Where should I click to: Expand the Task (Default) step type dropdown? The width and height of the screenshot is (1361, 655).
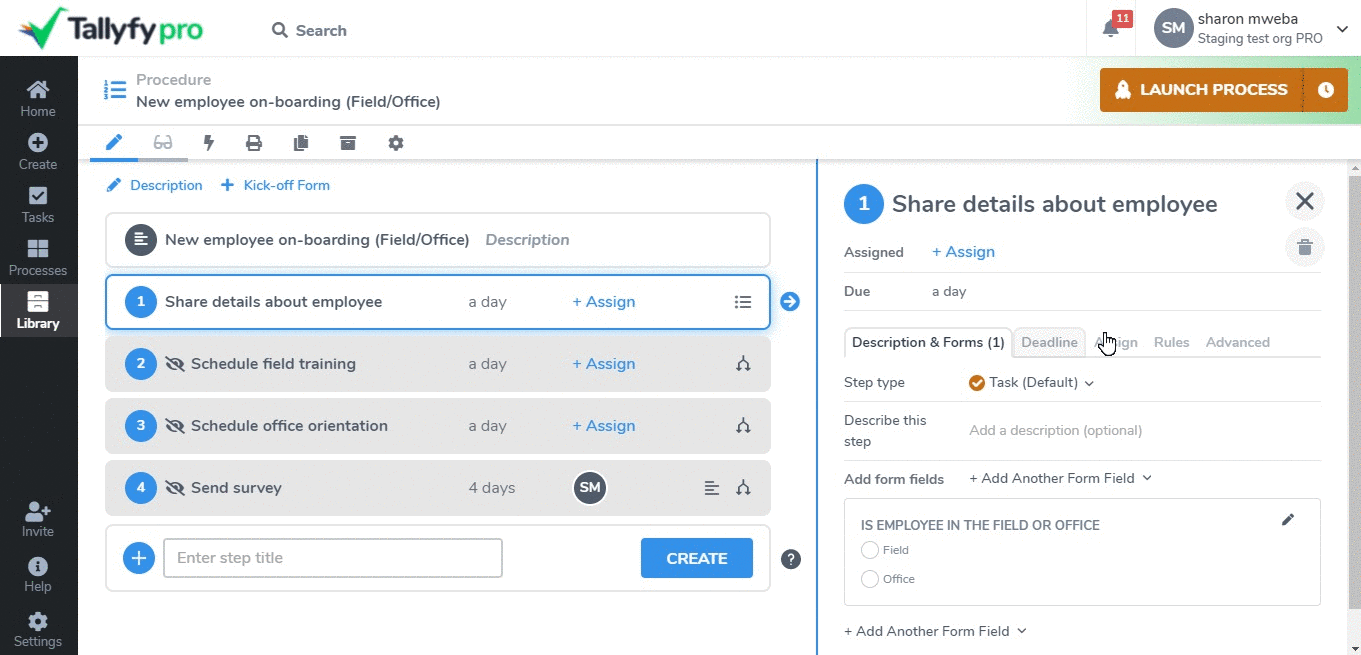pos(1032,383)
